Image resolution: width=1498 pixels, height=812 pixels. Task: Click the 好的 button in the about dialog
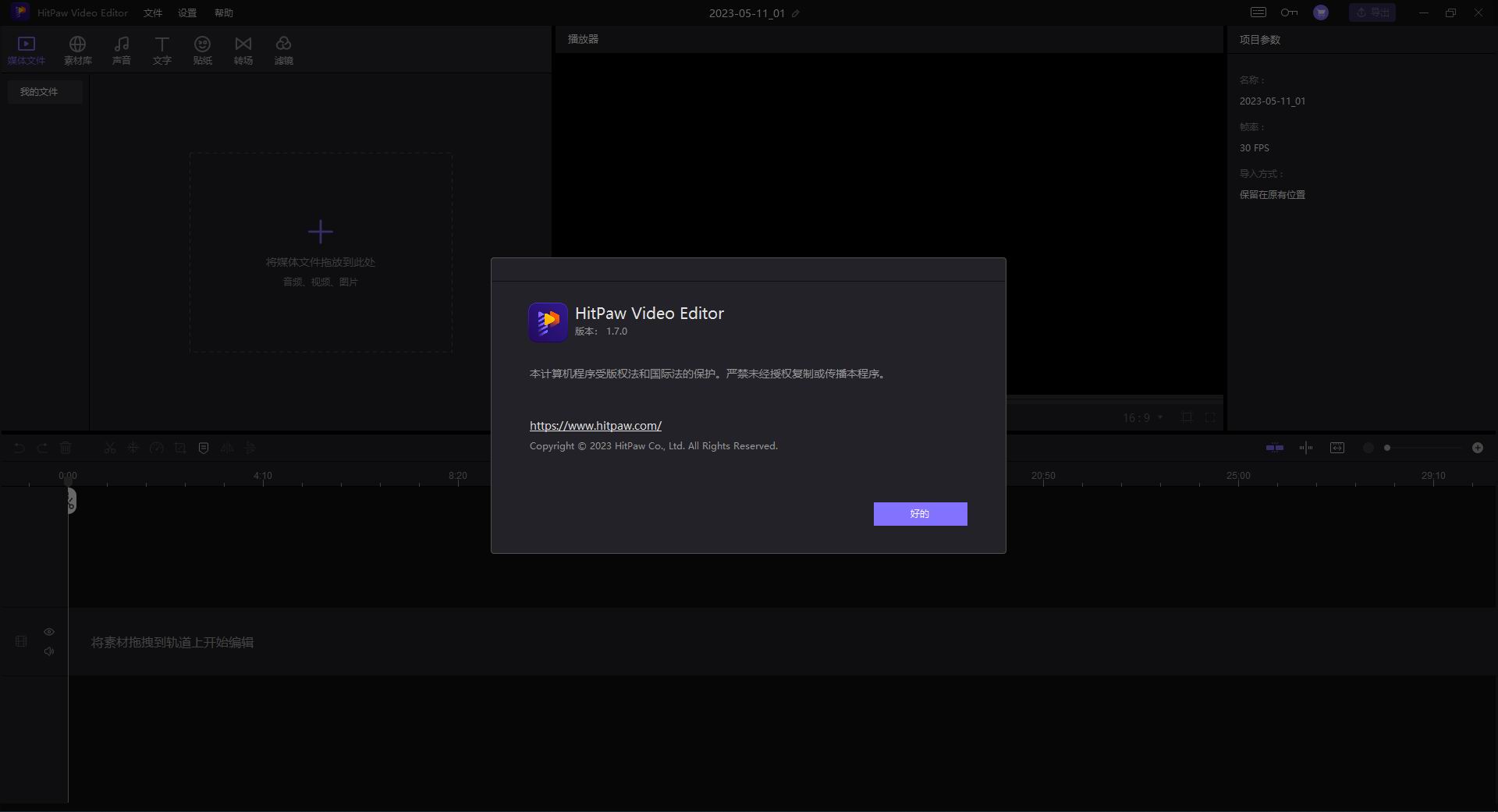tap(920, 514)
